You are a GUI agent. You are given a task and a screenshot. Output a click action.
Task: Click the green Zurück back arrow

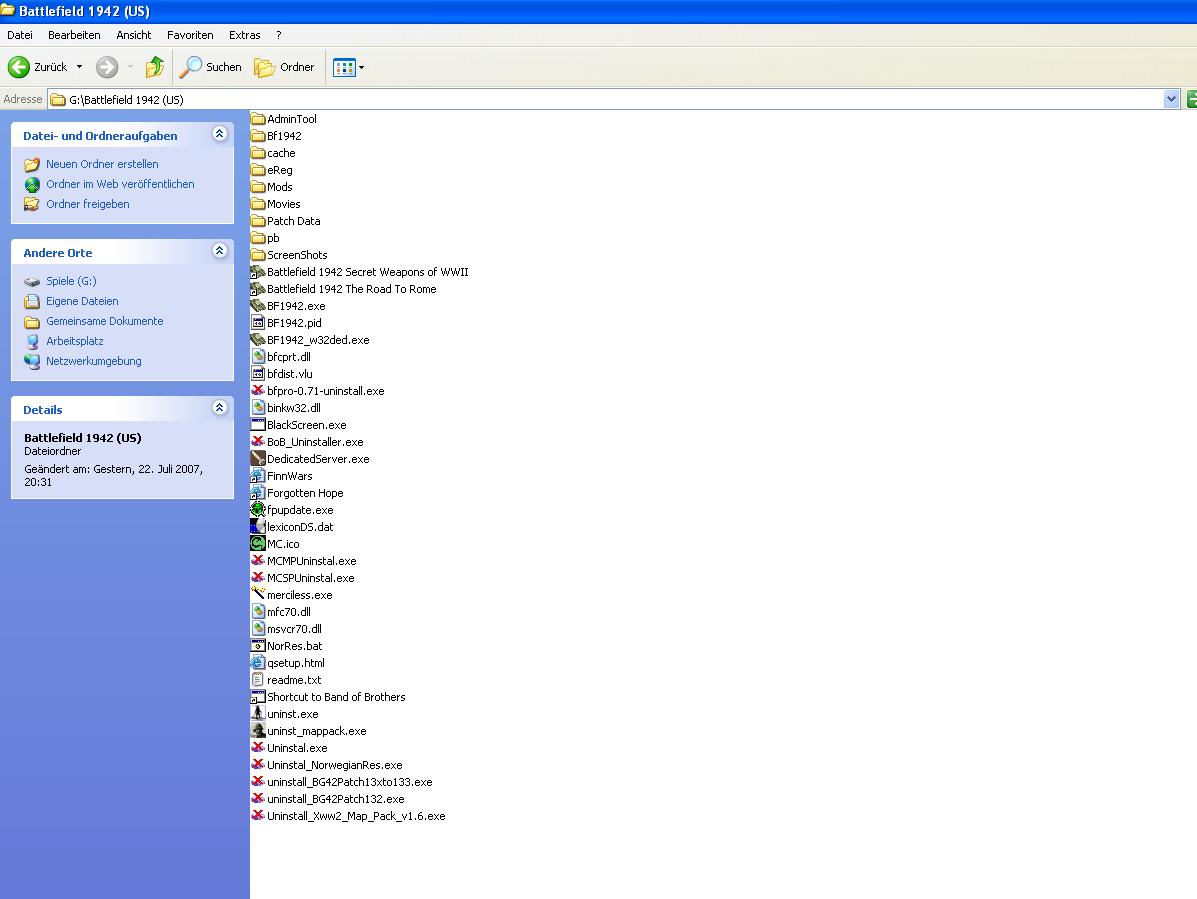click(19, 67)
